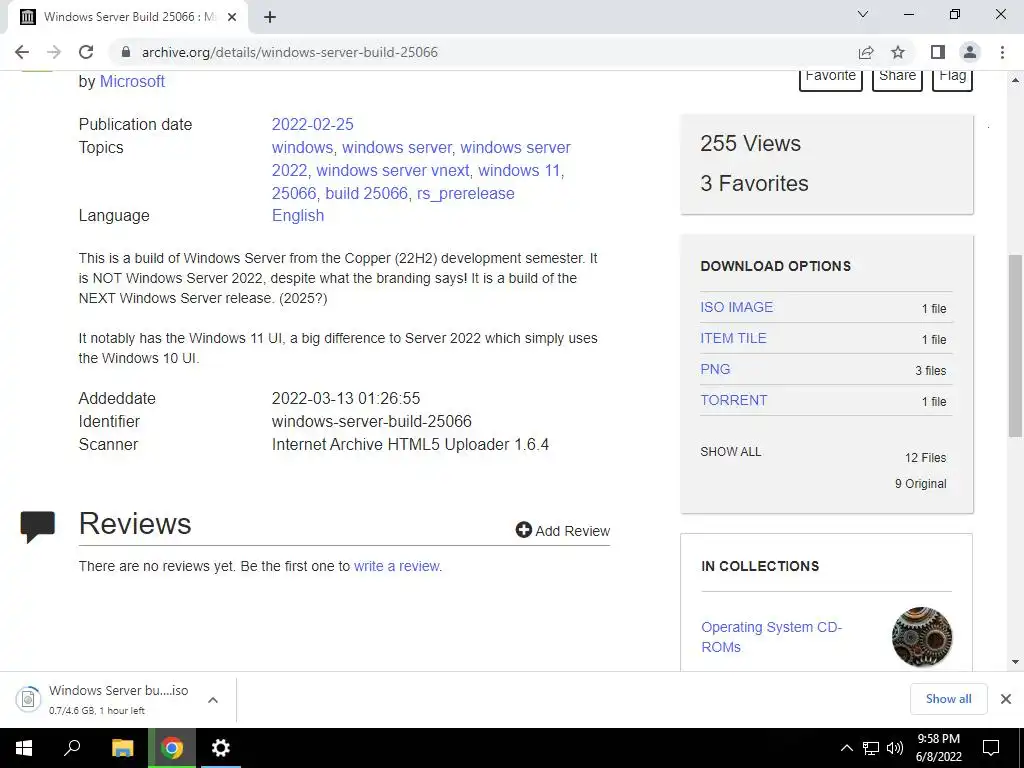Click SHOW ALL download files
The width and height of the screenshot is (1024, 768).
tap(731, 452)
